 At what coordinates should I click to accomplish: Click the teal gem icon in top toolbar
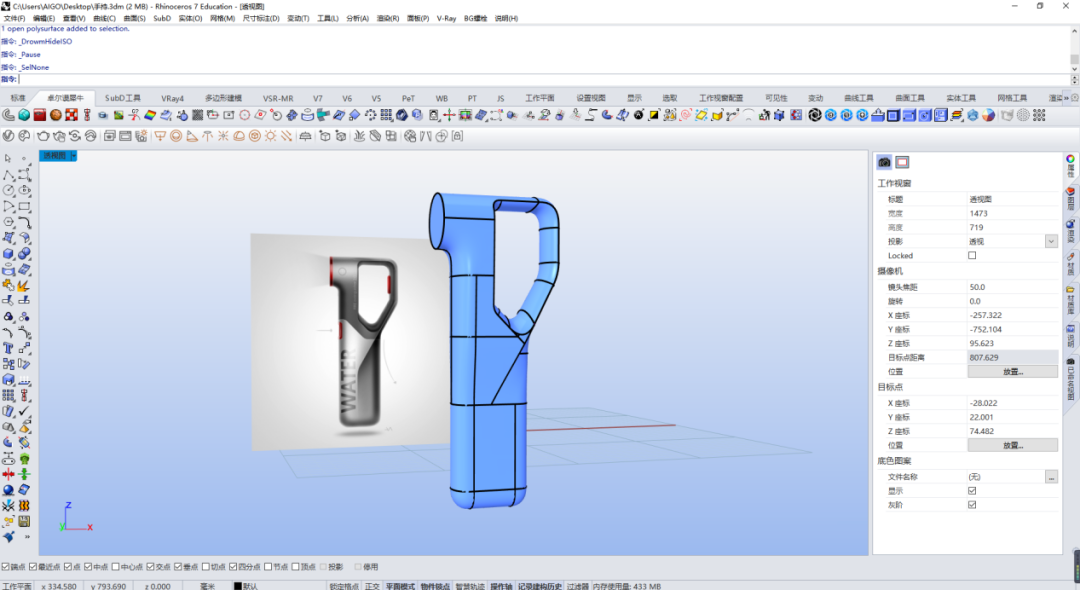click(x=24, y=115)
